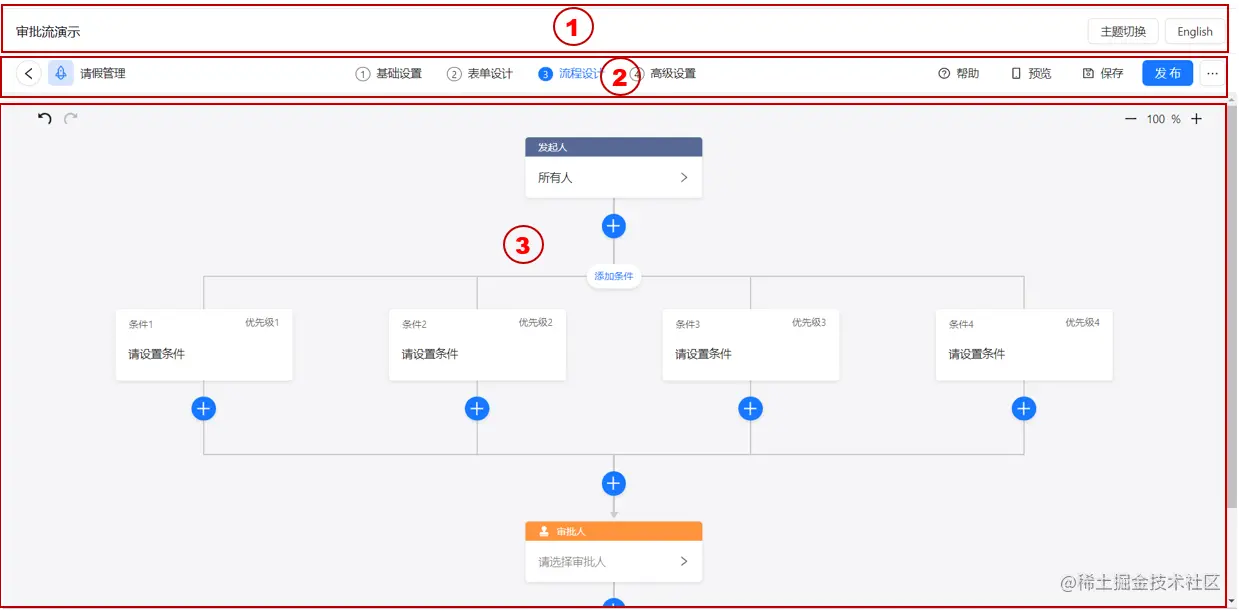
Task: Zoom in with the plus icon
Action: (x=1196, y=119)
